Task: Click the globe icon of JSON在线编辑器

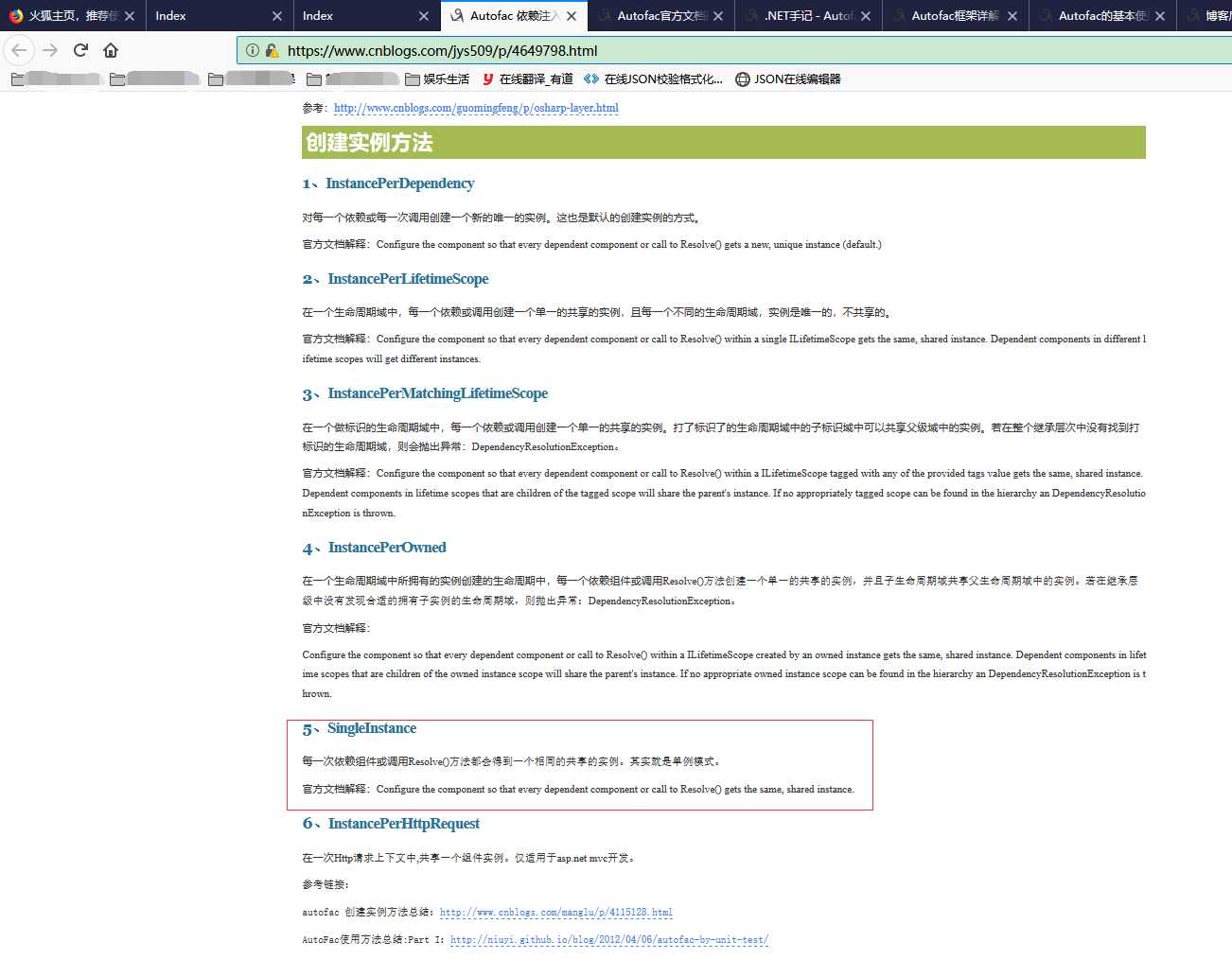Action: [743, 79]
